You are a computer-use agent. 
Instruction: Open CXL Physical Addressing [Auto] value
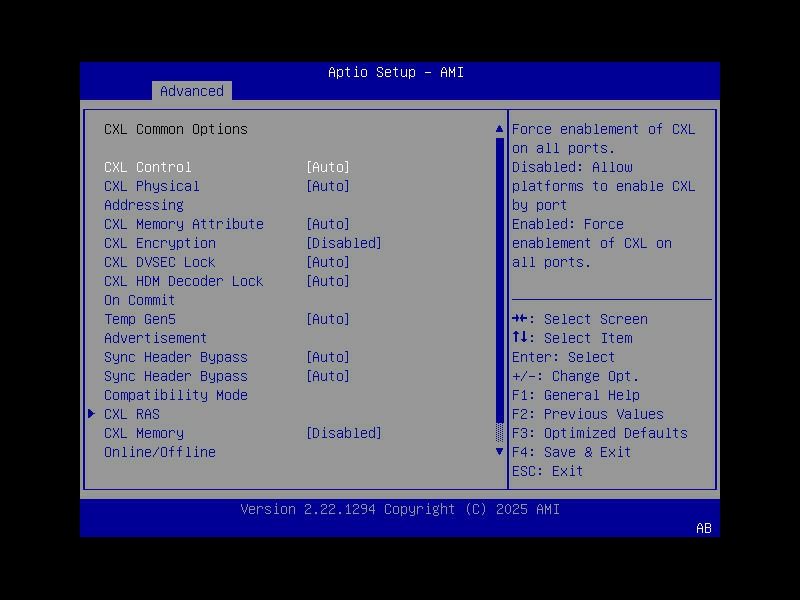coord(328,186)
